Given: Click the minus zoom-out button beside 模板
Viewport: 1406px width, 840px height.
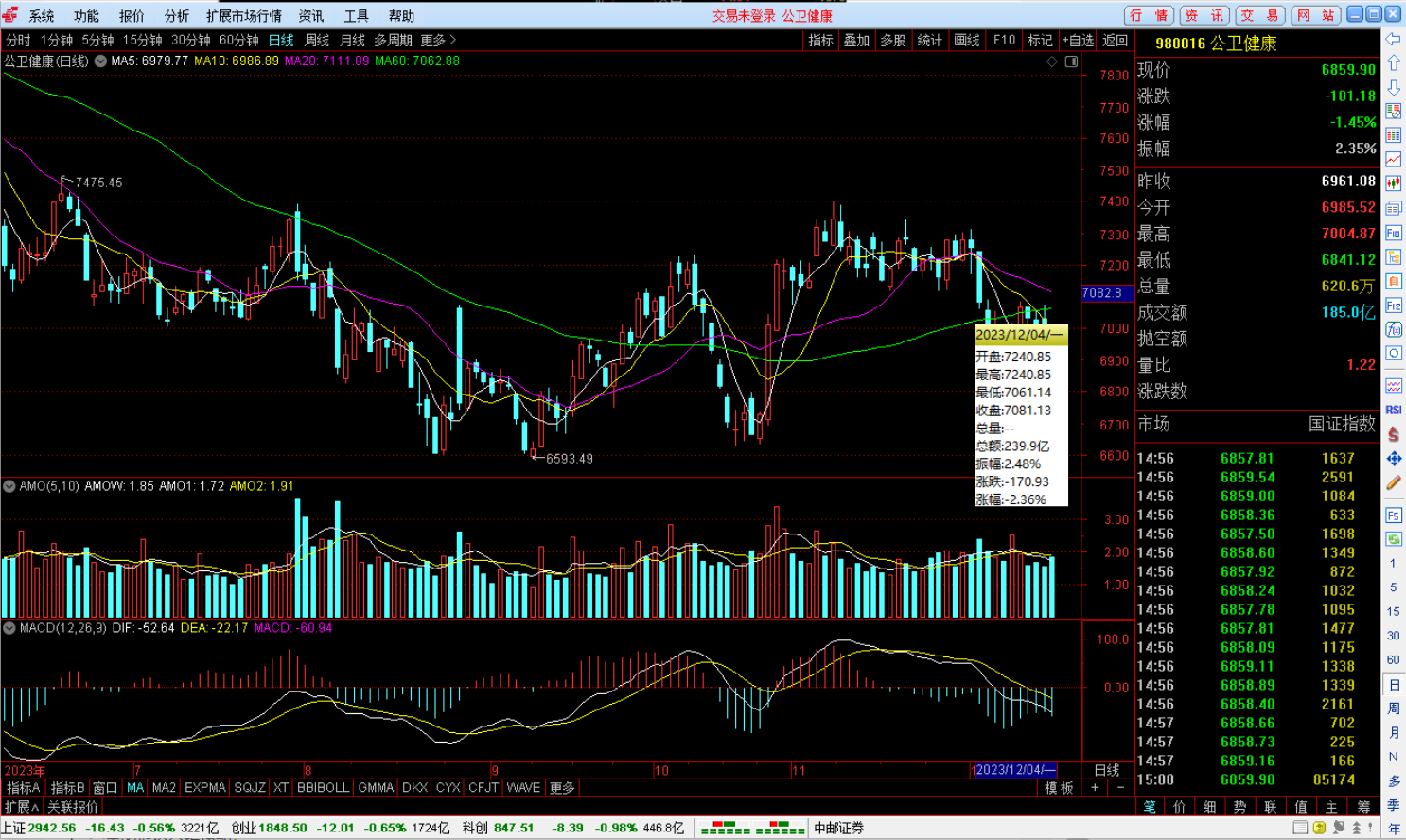Looking at the screenshot, I should click(x=1121, y=788).
